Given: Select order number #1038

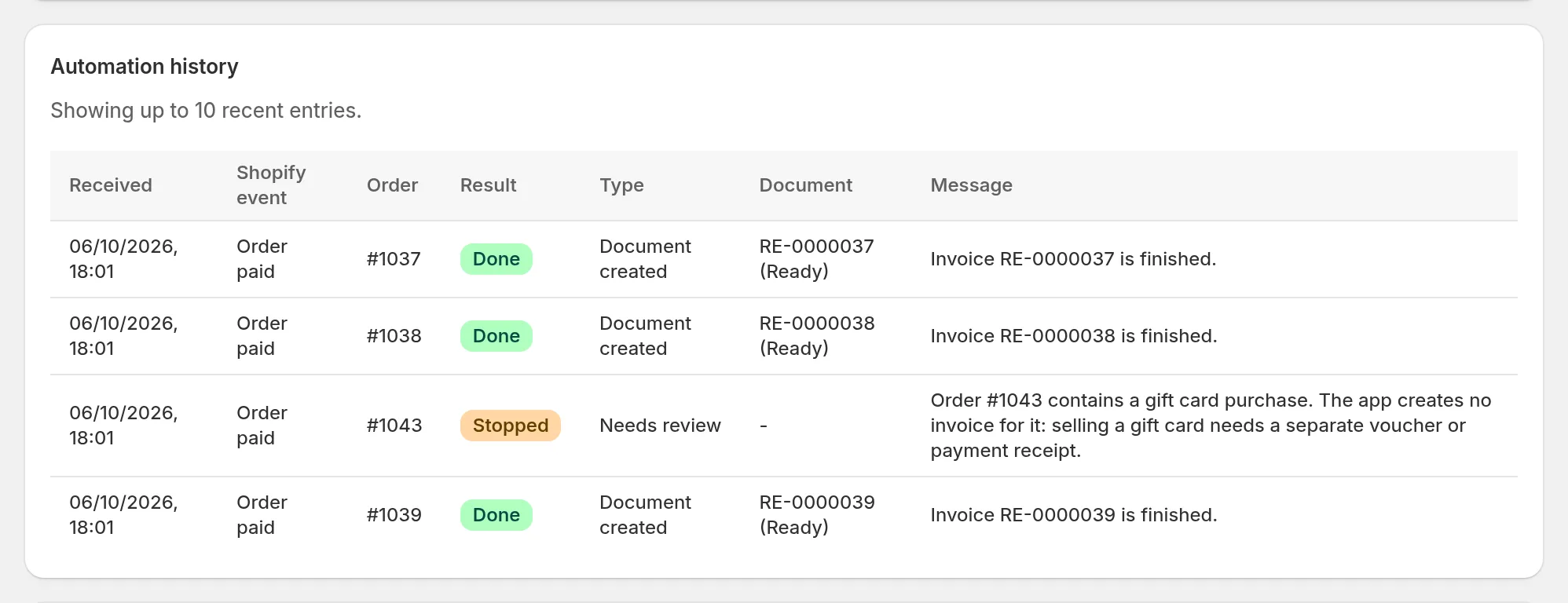Looking at the screenshot, I should tap(394, 336).
